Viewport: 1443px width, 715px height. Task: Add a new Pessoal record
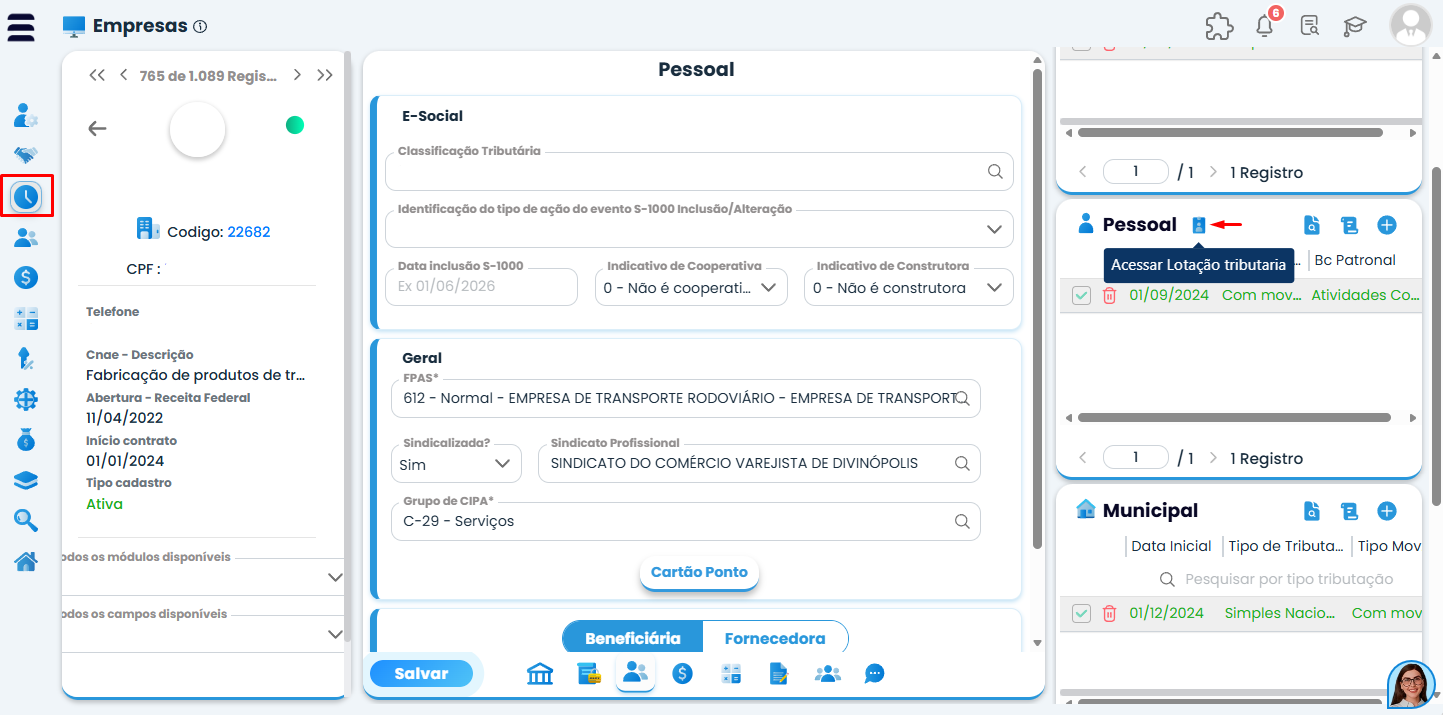pyautogui.click(x=1387, y=225)
